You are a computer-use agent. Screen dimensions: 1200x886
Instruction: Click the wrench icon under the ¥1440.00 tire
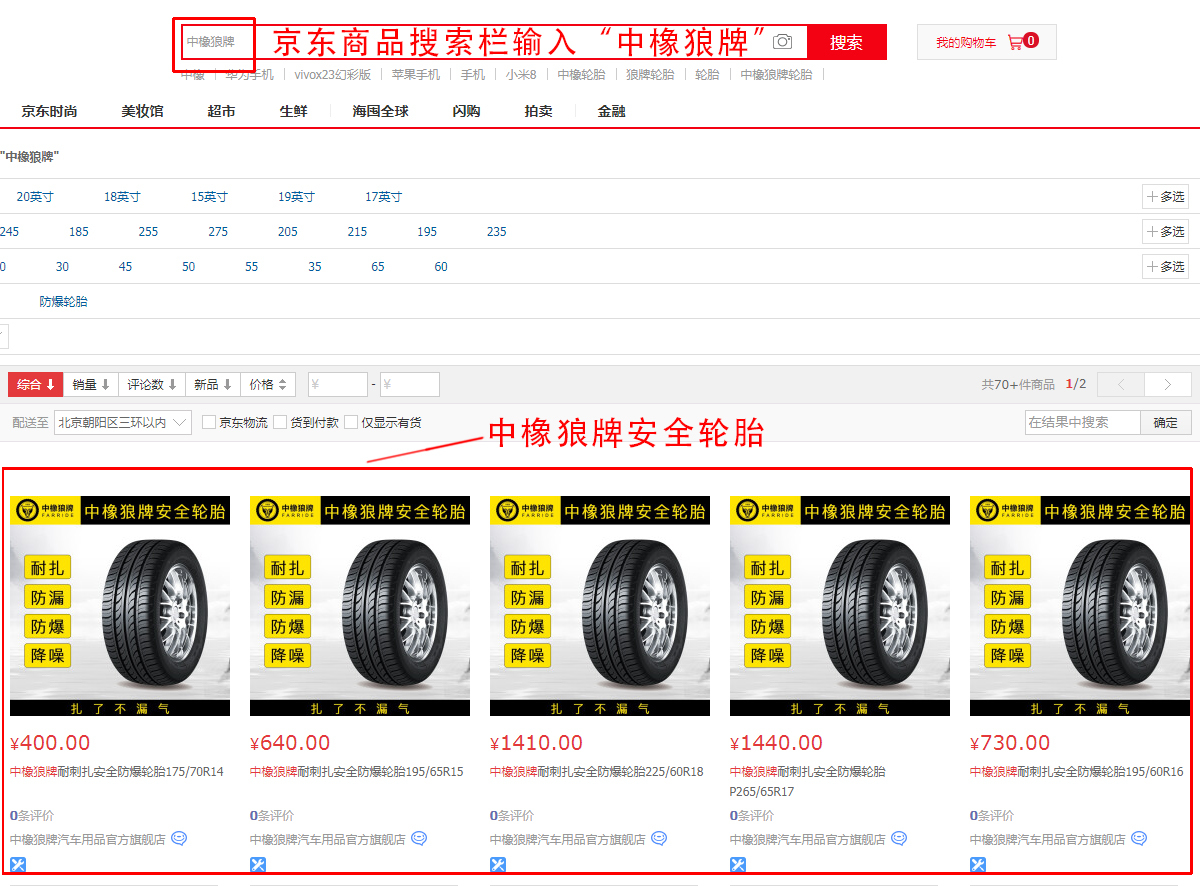[x=738, y=864]
